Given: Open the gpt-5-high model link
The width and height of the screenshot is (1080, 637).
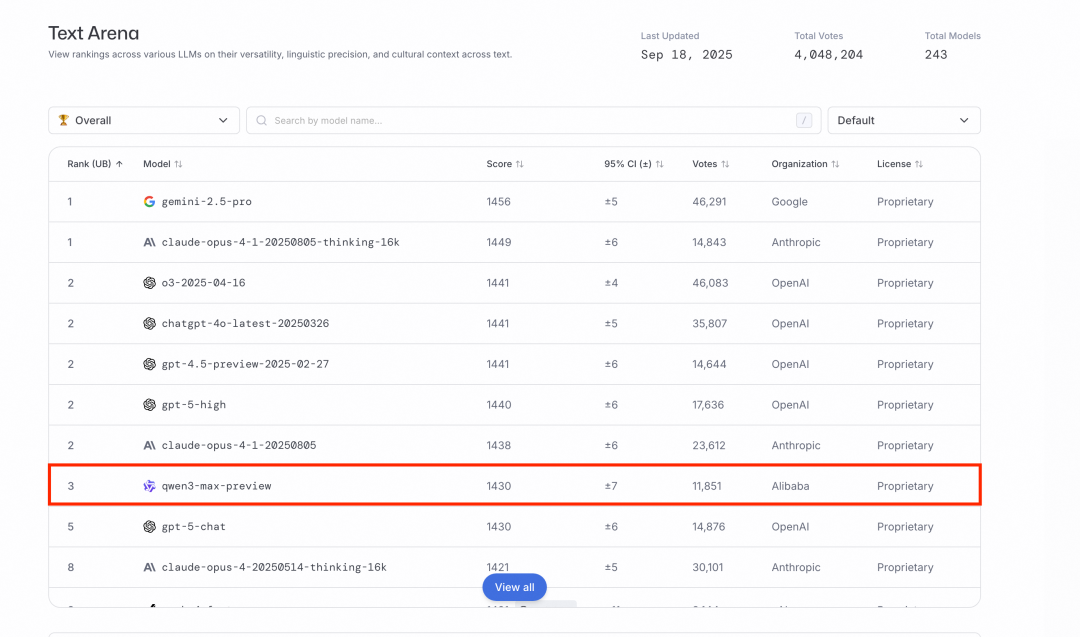Looking at the screenshot, I should (x=193, y=405).
